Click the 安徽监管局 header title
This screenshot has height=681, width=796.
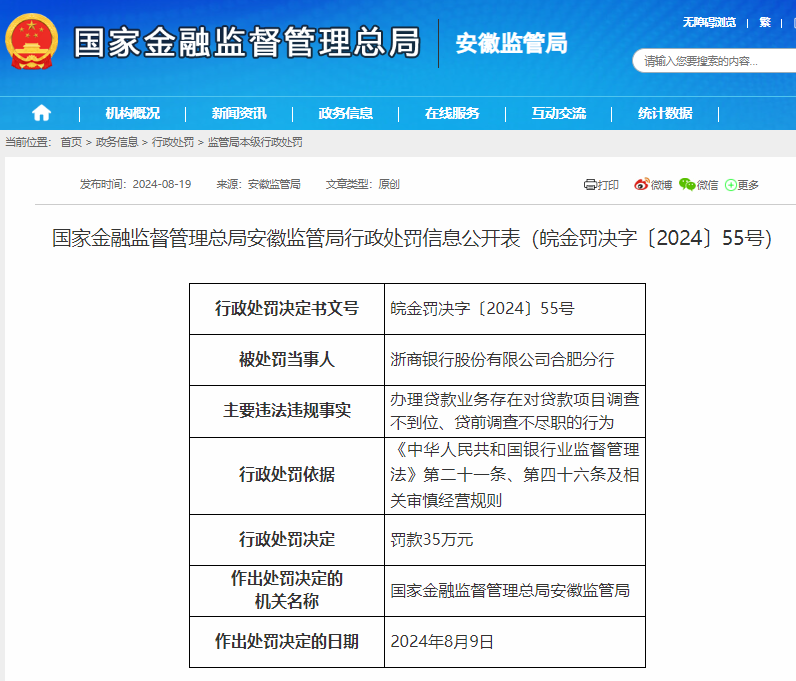511,43
